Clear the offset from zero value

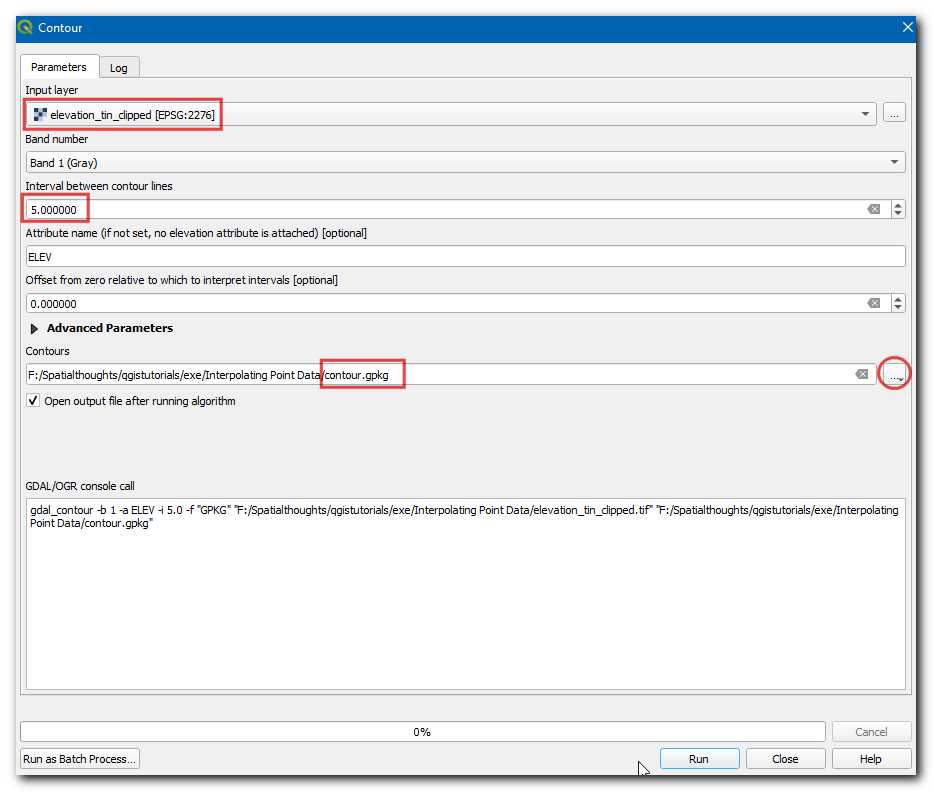tap(873, 303)
